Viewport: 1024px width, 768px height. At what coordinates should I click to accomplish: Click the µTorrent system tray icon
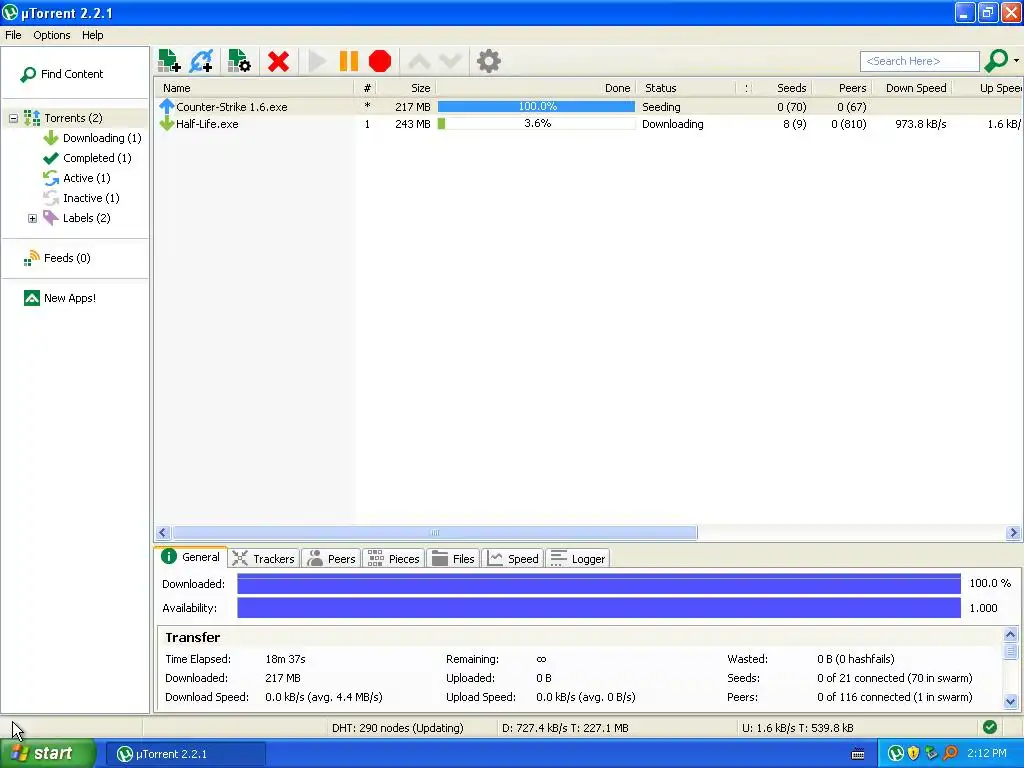895,754
